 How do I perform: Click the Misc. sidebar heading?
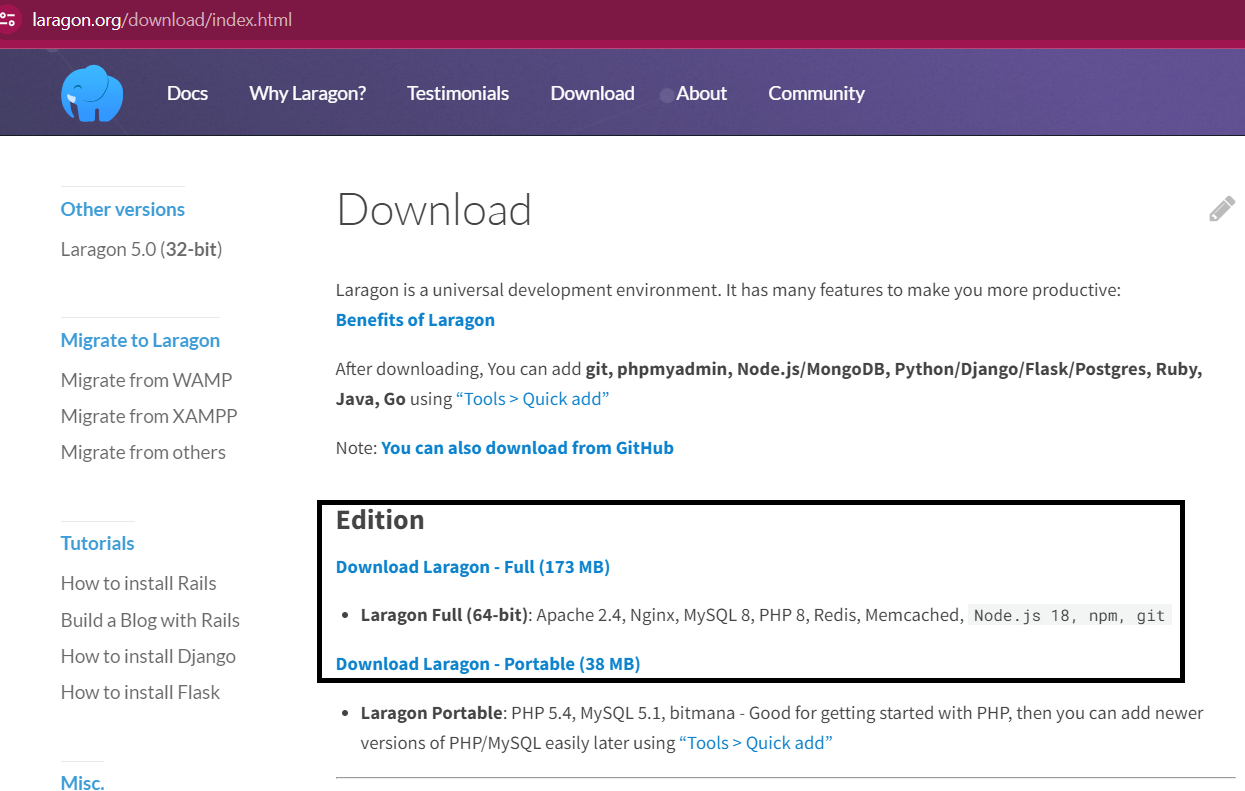[x=82, y=783]
